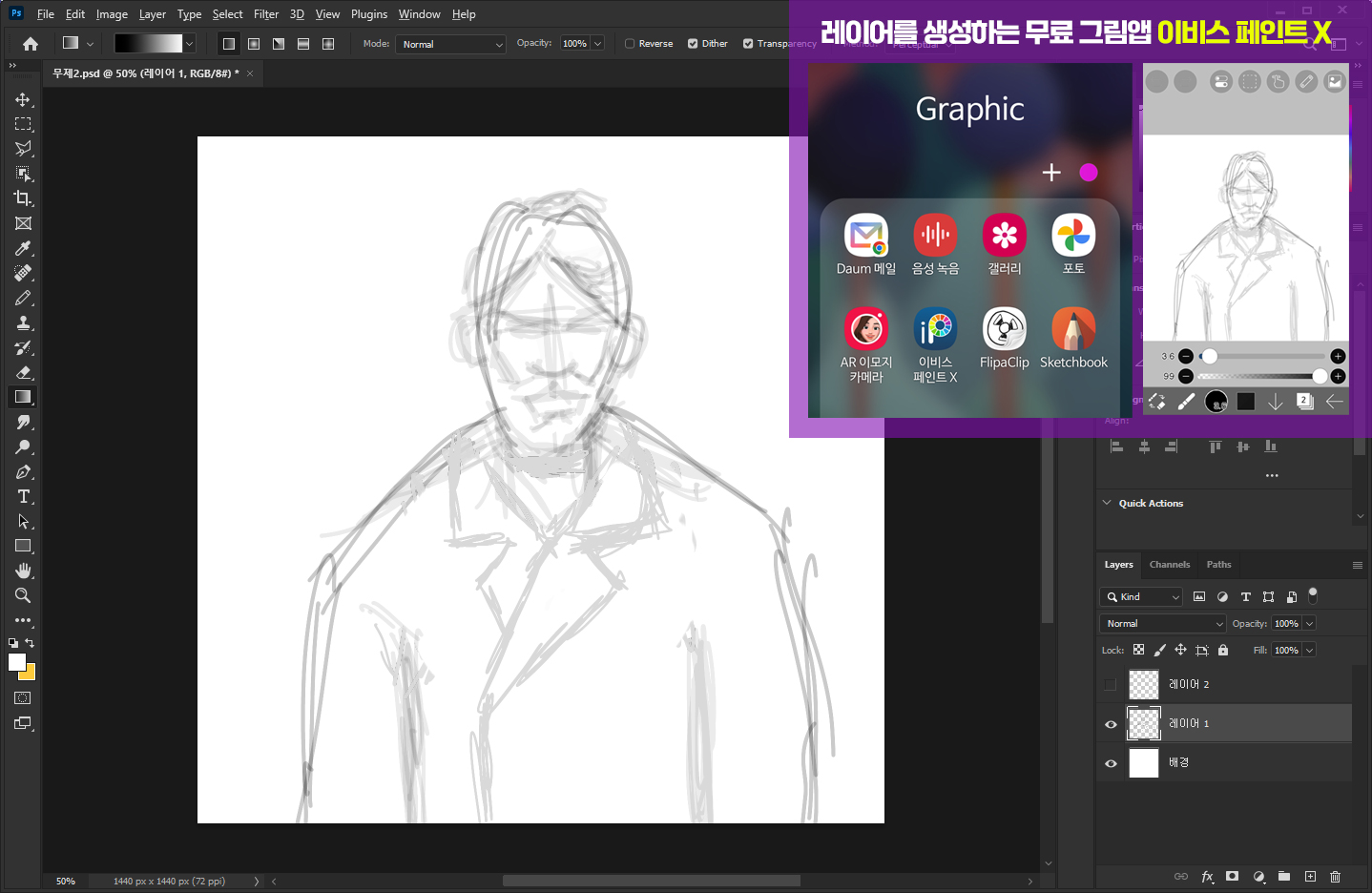Switch to the Channels tab
The image size is (1372, 893).
point(1170,565)
